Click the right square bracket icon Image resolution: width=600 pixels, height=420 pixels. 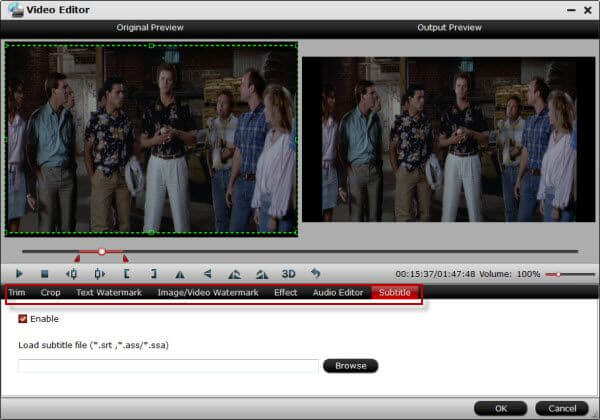[153, 273]
